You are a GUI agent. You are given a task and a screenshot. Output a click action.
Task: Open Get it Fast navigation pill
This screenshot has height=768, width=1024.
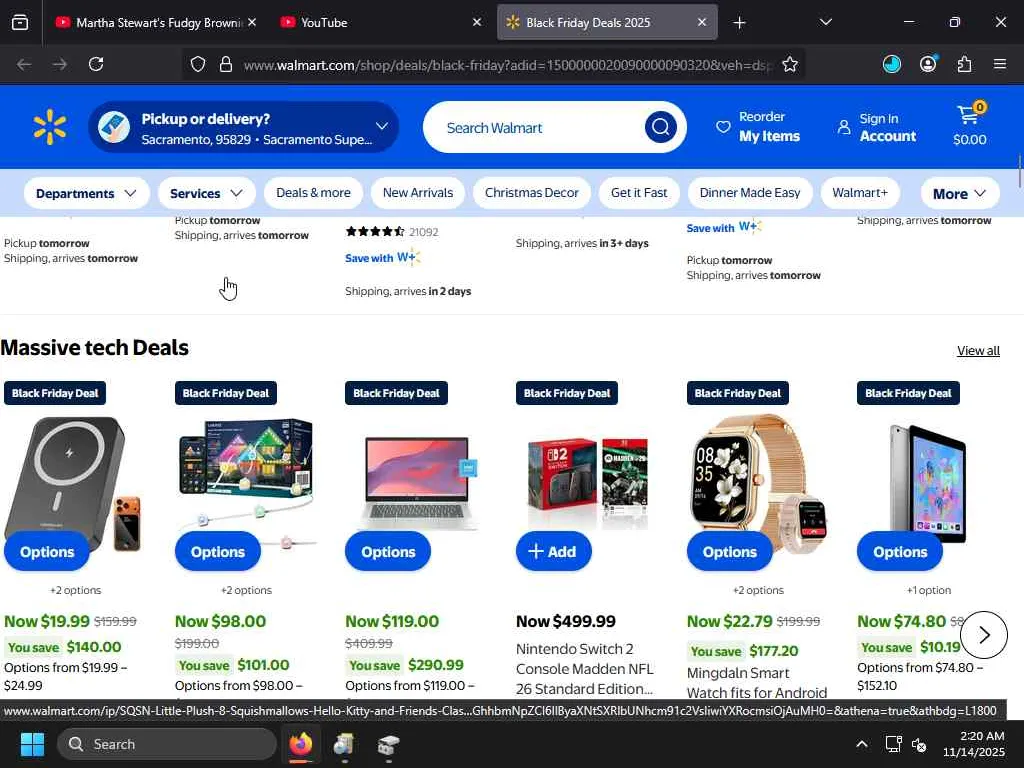[639, 193]
